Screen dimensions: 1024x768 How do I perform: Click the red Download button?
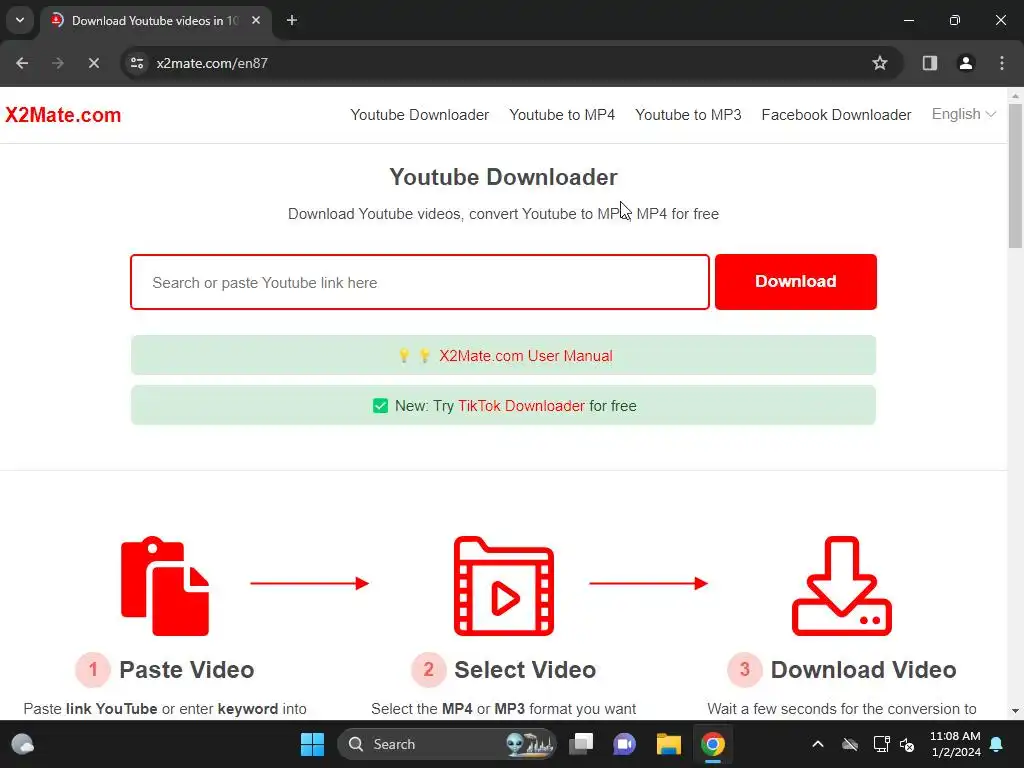795,281
